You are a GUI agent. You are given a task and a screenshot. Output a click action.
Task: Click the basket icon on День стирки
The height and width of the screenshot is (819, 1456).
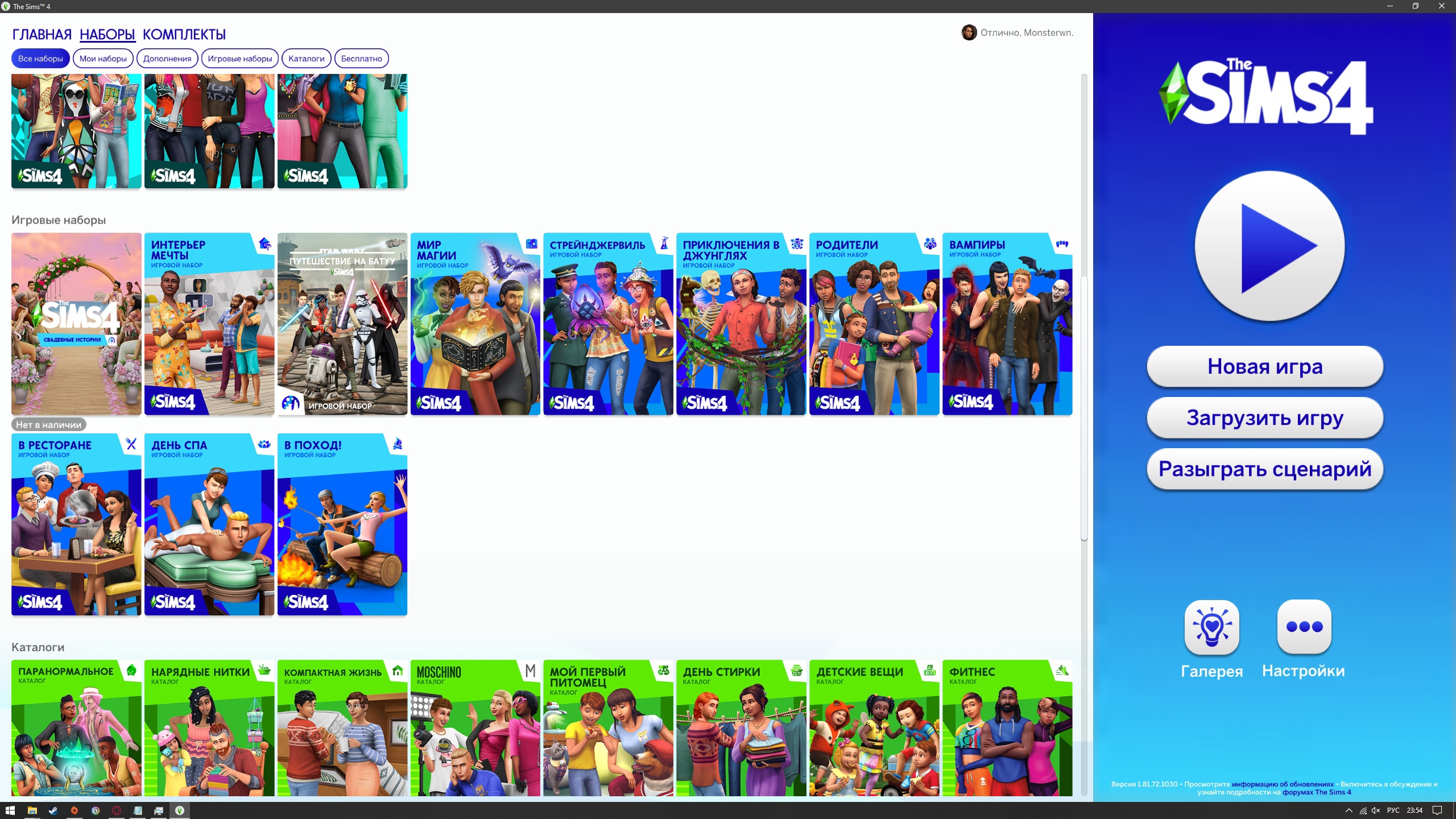tap(797, 671)
